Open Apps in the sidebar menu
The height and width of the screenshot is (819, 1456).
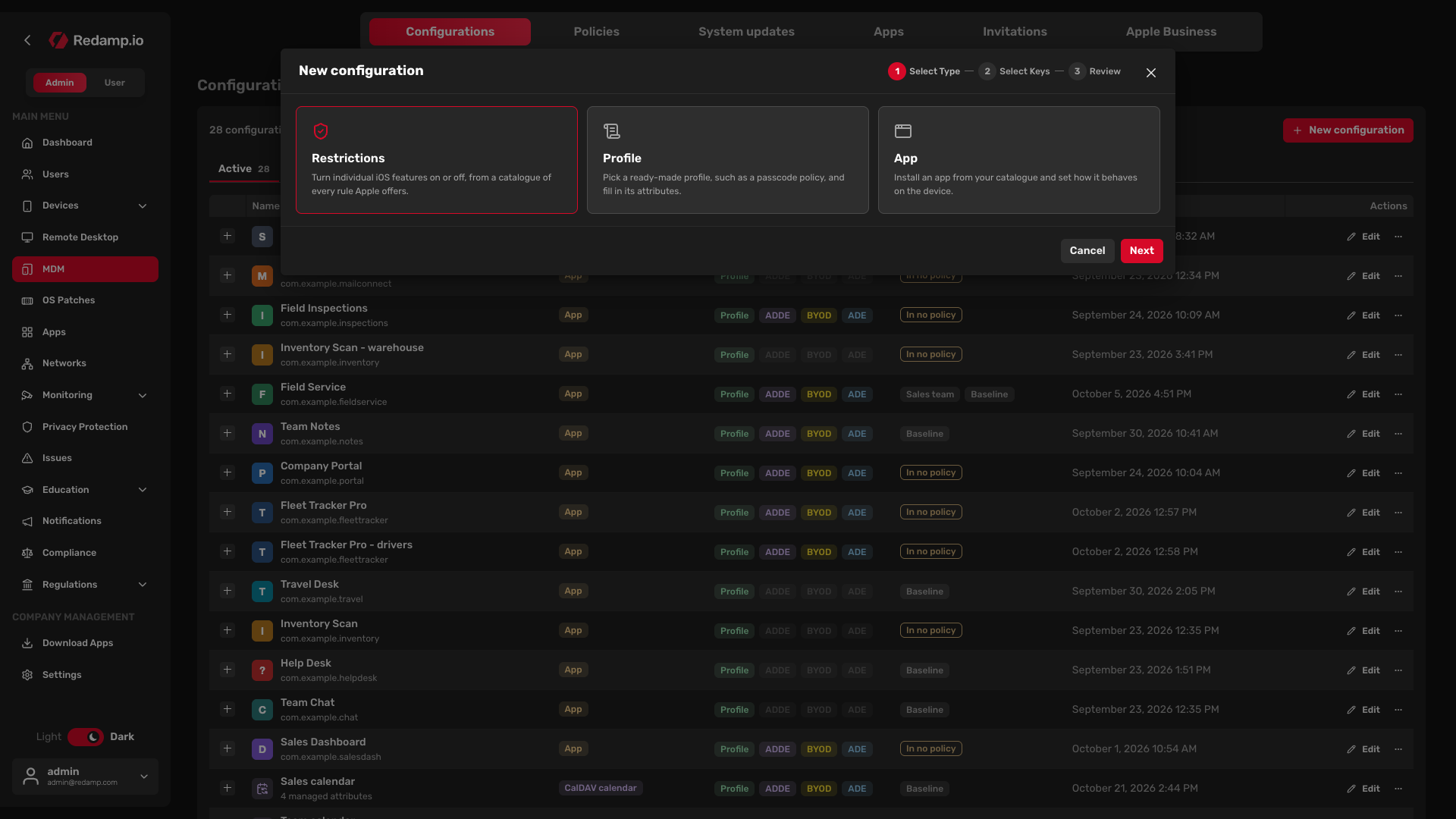pyautogui.click(x=85, y=332)
